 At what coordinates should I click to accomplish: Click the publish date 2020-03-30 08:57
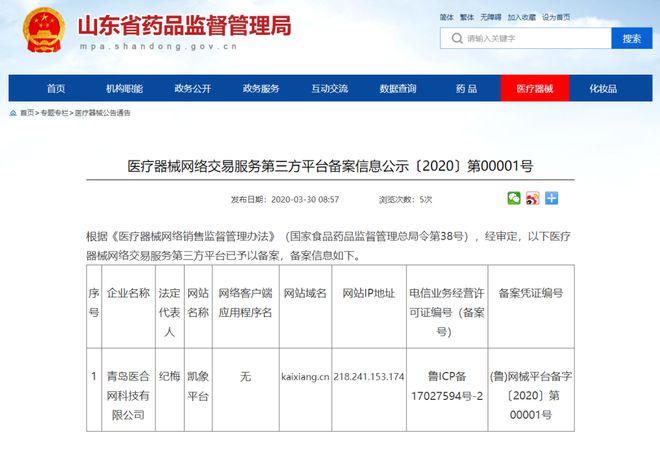click(305, 200)
